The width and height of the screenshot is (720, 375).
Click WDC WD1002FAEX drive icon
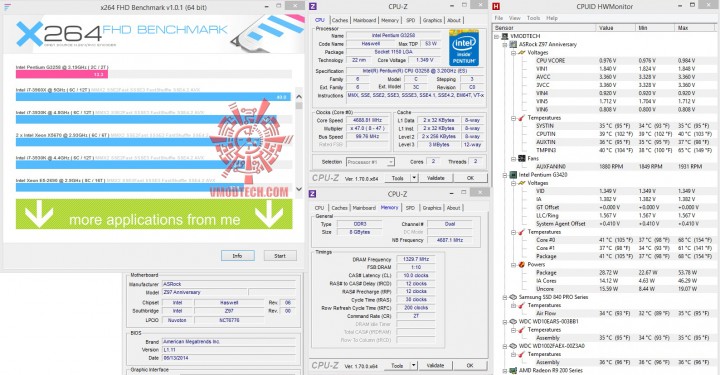(513, 346)
